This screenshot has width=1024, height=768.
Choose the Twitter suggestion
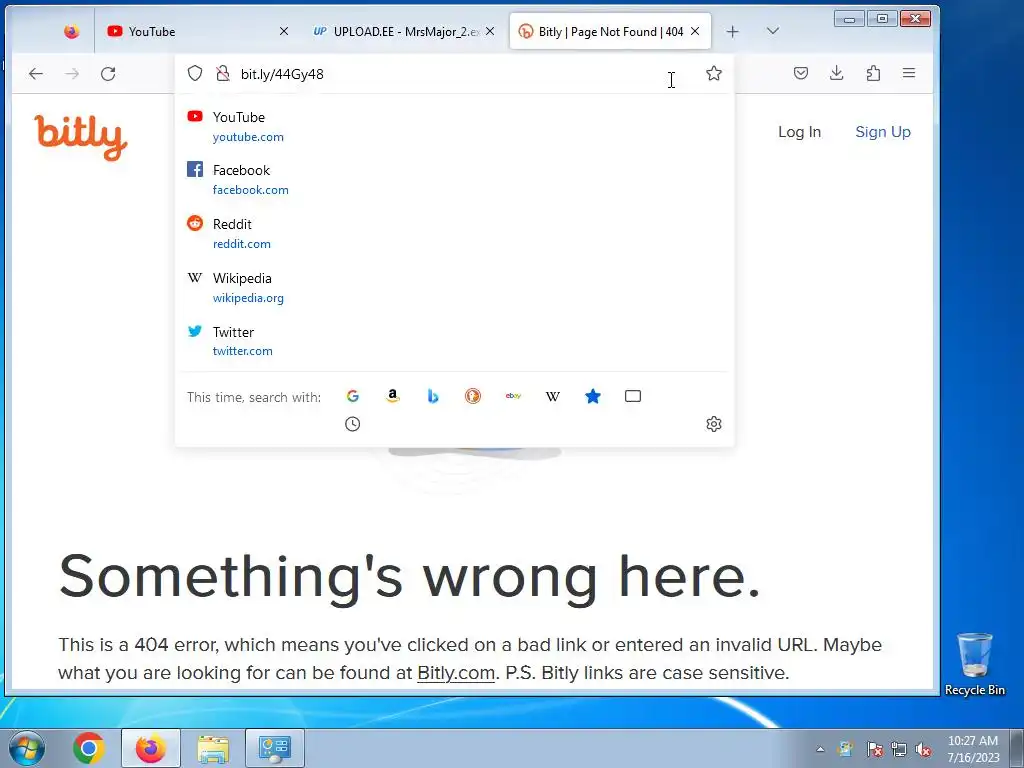pos(455,341)
